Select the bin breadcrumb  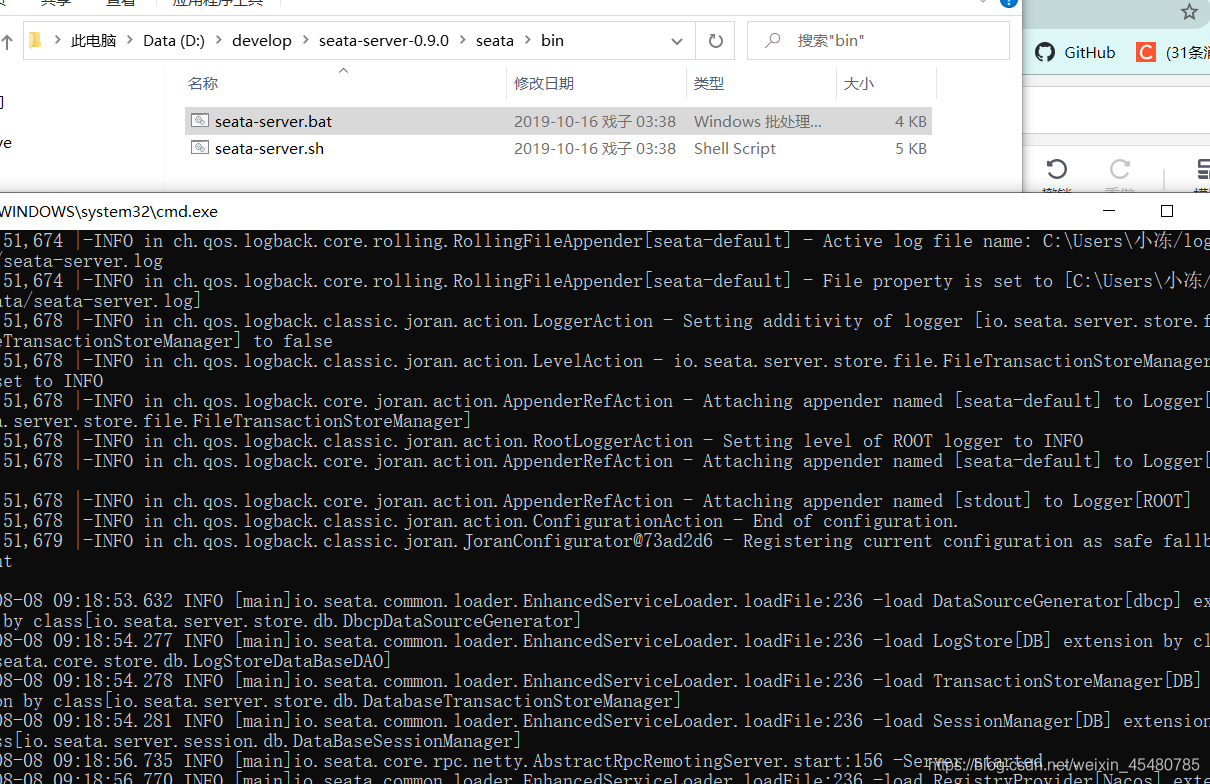553,41
